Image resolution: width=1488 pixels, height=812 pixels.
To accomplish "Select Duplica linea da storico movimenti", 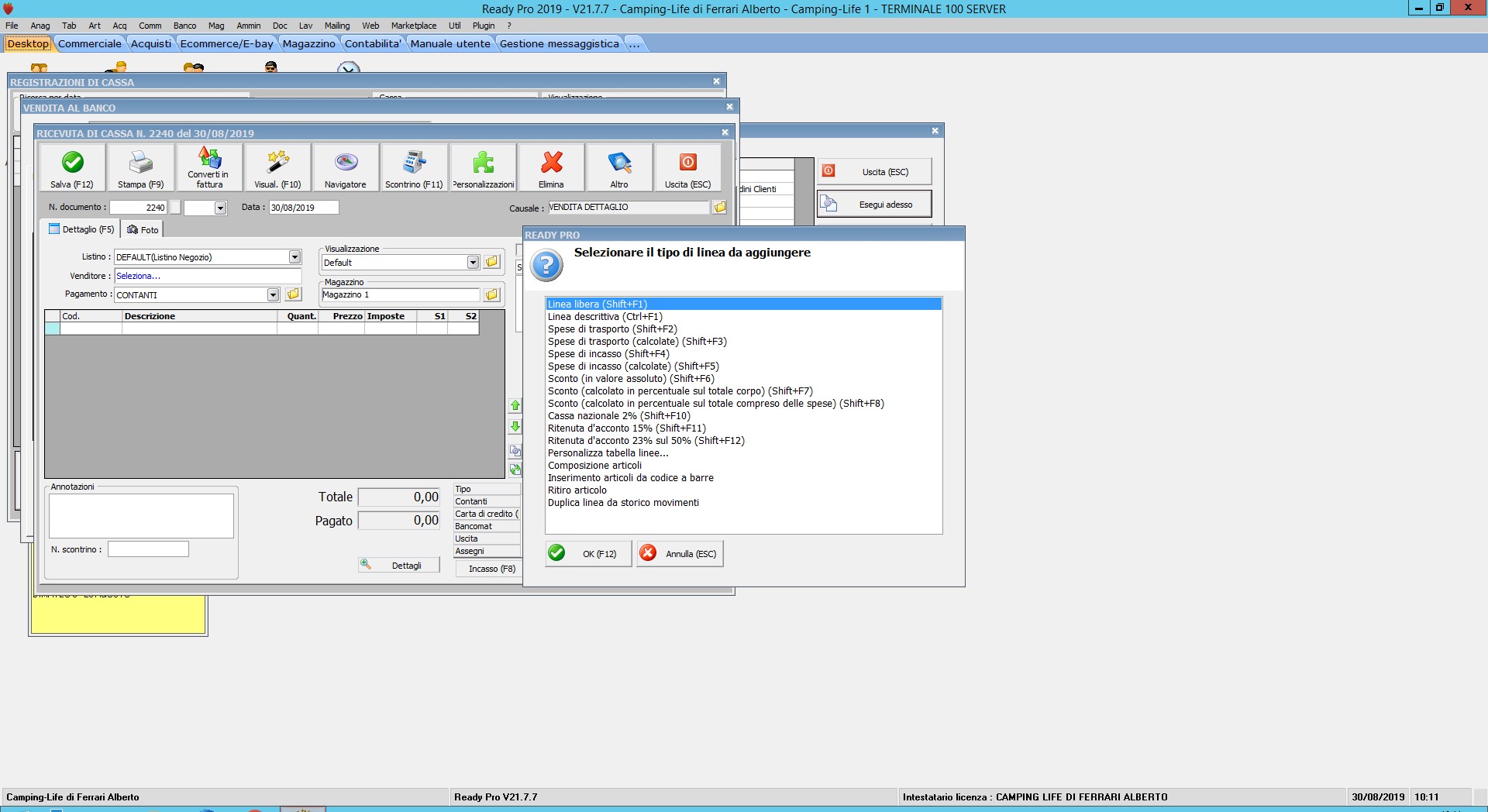I will point(743,502).
